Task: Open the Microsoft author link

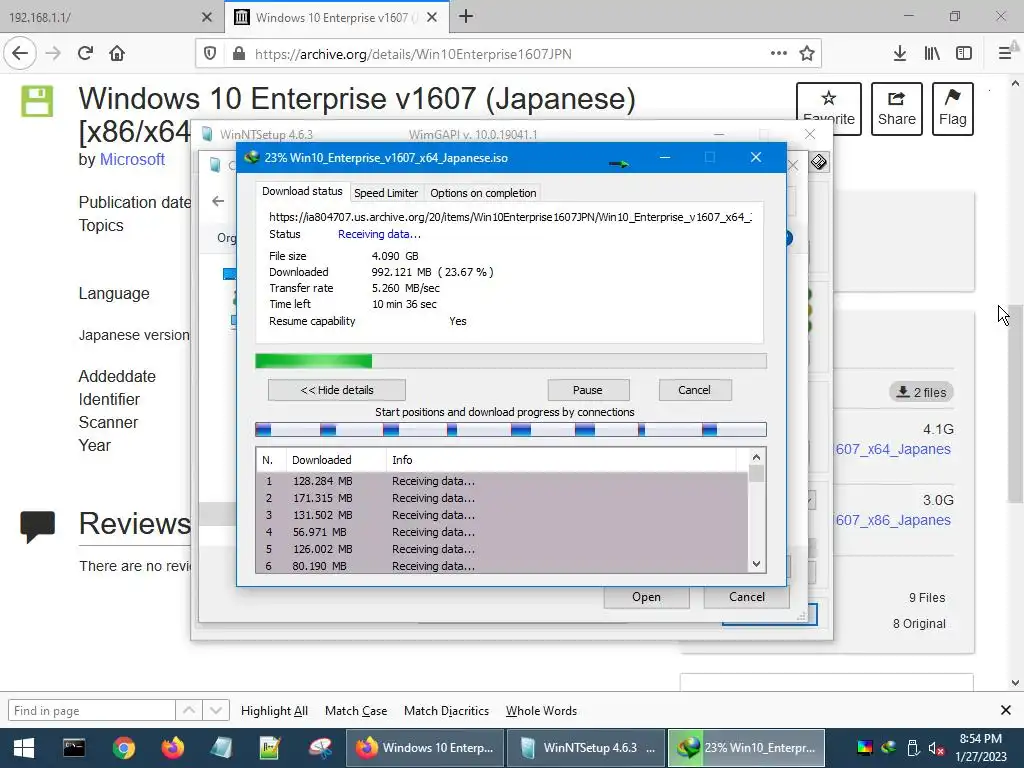Action: (x=132, y=159)
